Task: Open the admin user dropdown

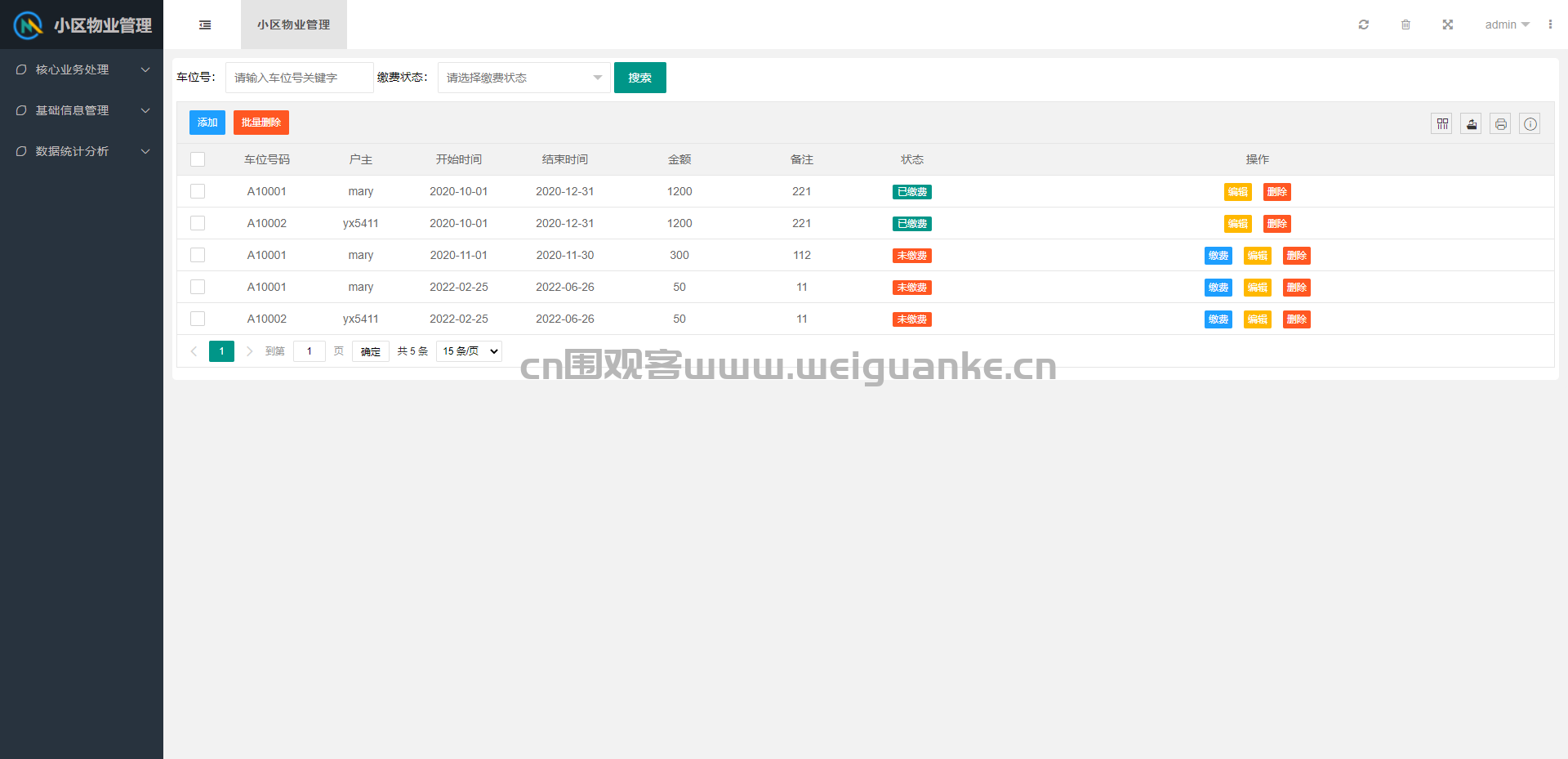Action: click(1507, 25)
